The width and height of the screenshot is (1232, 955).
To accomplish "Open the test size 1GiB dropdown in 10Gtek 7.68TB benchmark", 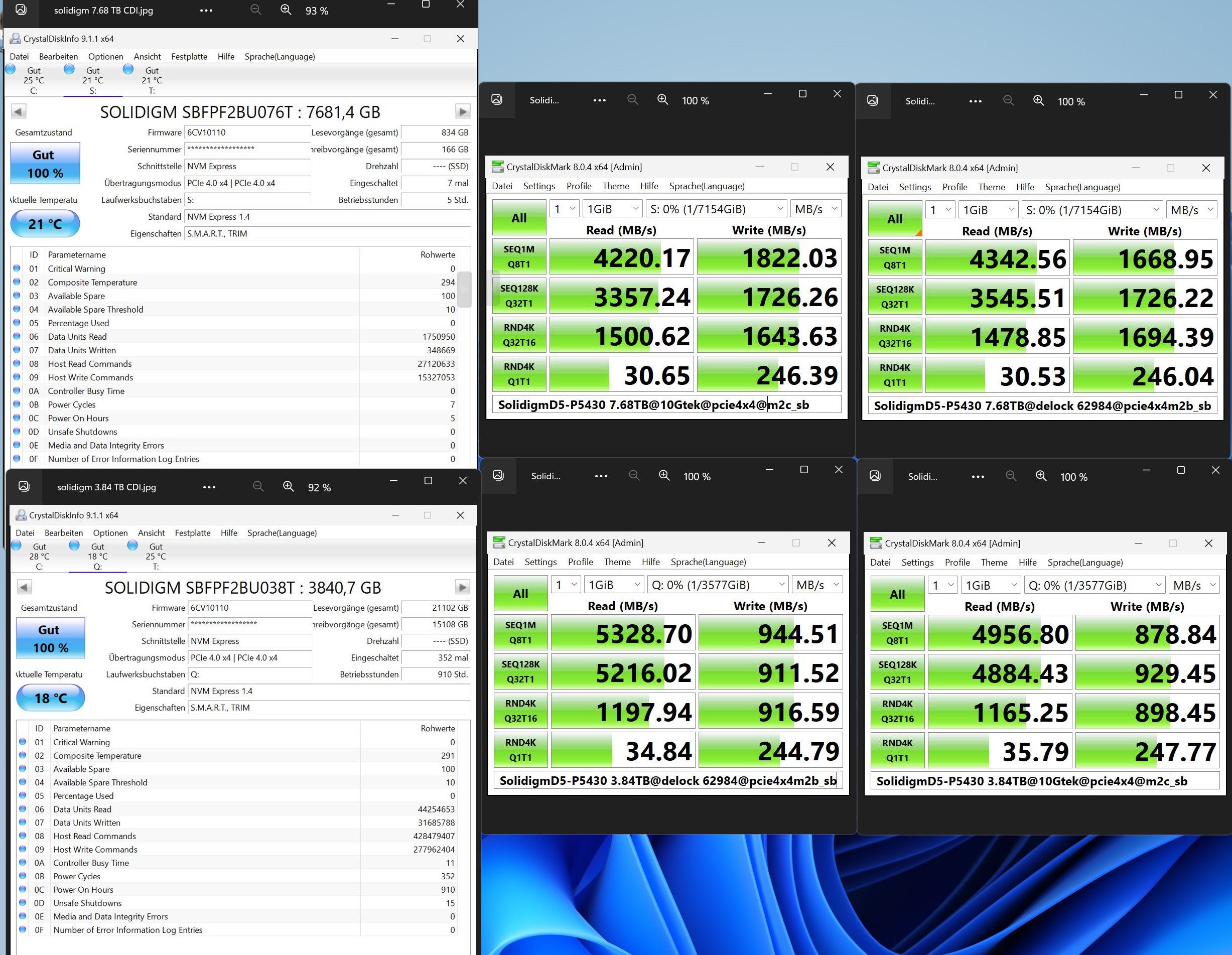I will 613,209.
